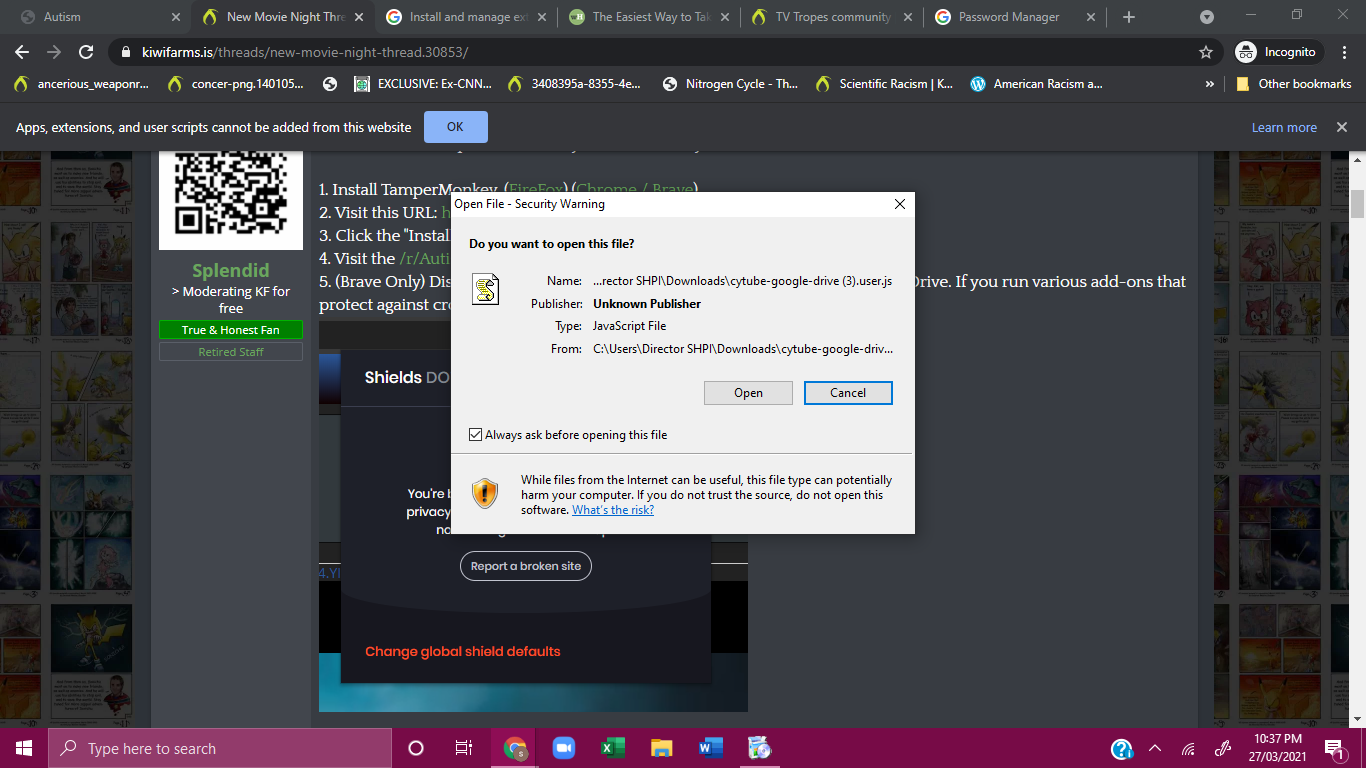Click the browser forward arrow
This screenshot has height=768, width=1366.
(54, 52)
